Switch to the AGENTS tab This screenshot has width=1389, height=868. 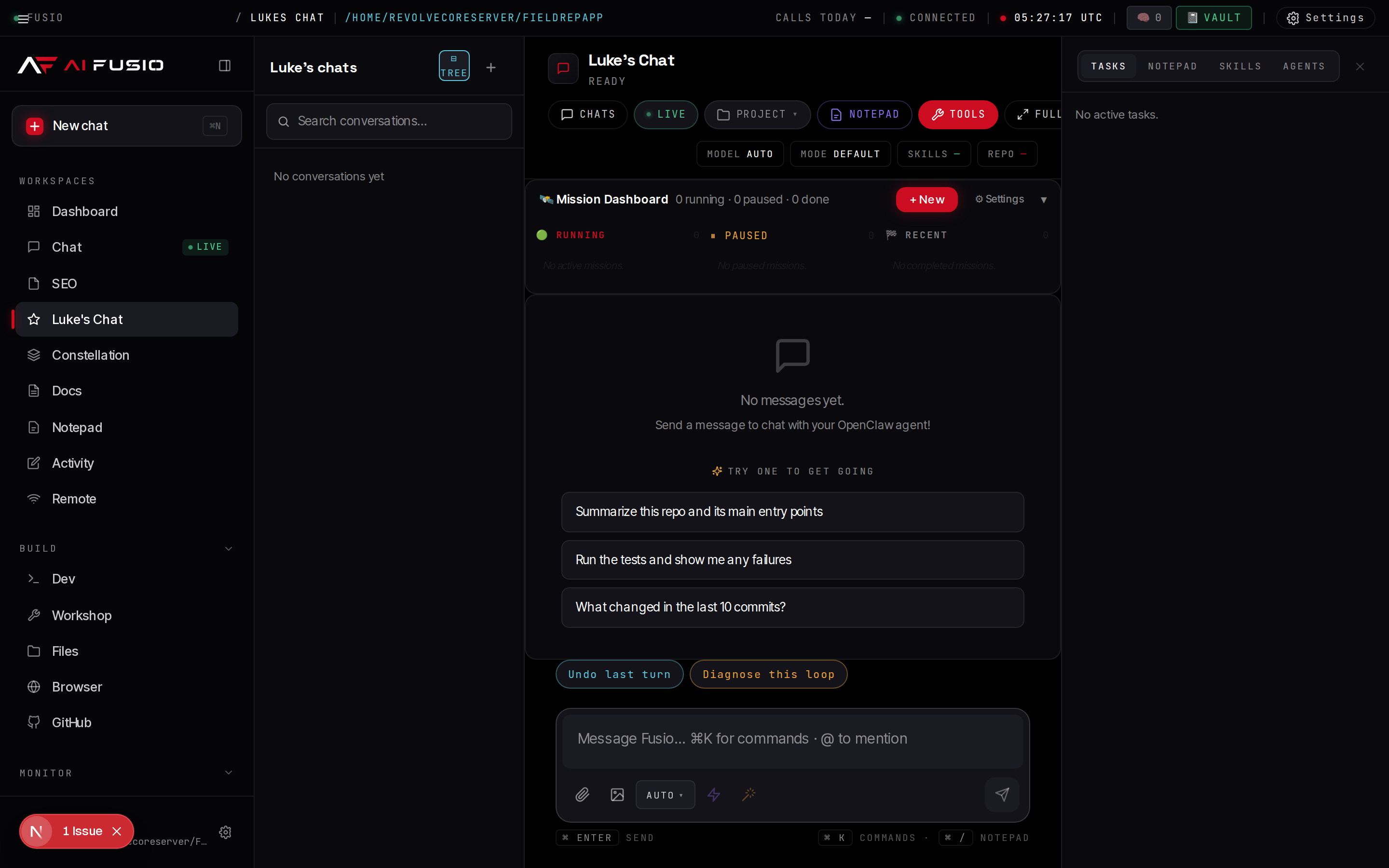[1304, 67]
